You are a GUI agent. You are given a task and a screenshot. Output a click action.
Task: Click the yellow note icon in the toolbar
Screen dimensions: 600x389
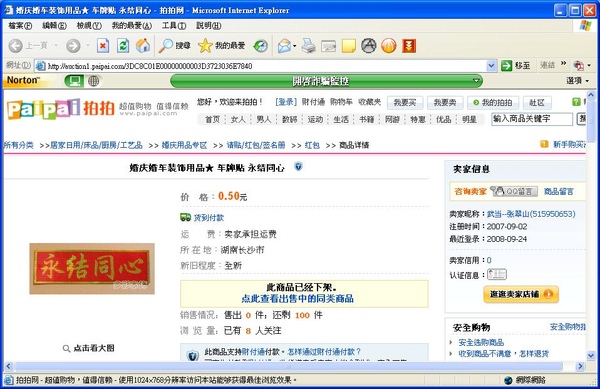click(x=349, y=46)
